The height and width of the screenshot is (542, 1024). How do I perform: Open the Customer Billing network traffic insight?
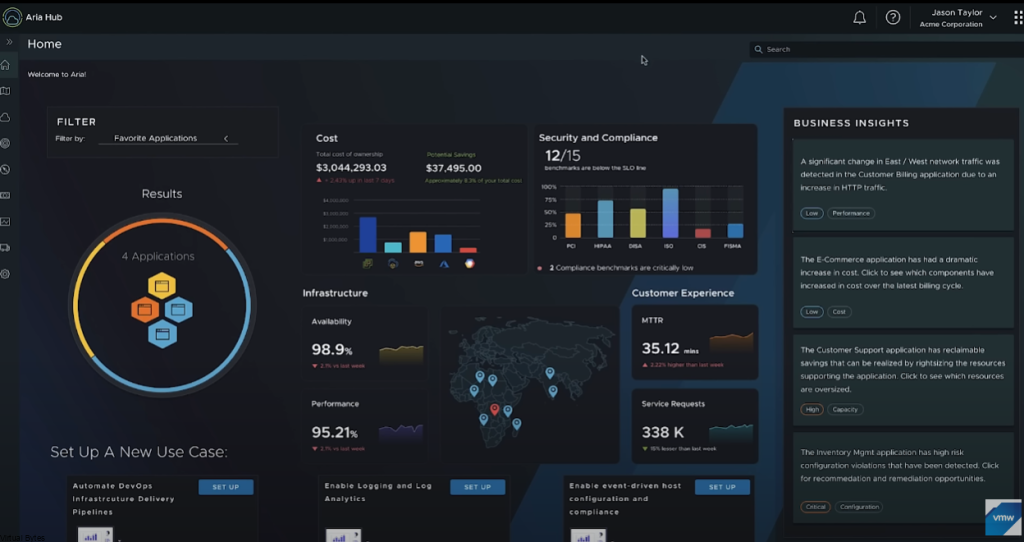pyautogui.click(x=903, y=185)
